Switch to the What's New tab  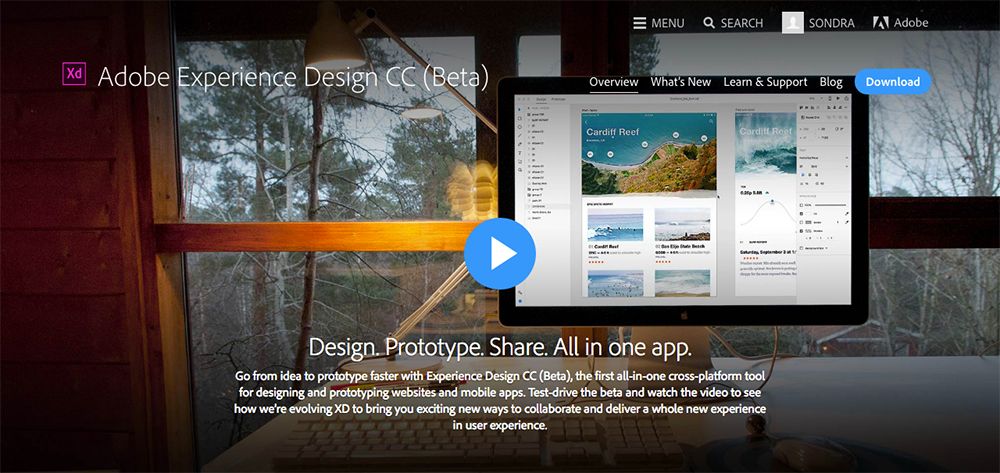[x=680, y=82]
